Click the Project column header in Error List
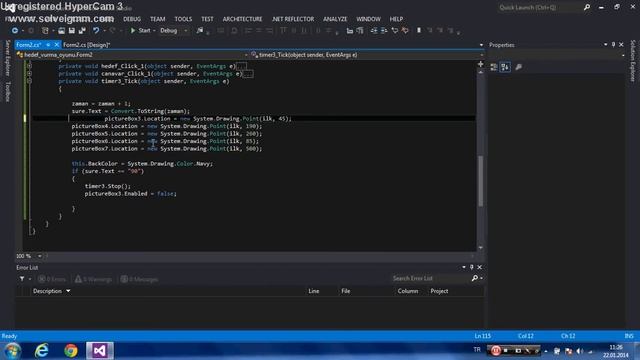640x360 pixels. (439, 291)
